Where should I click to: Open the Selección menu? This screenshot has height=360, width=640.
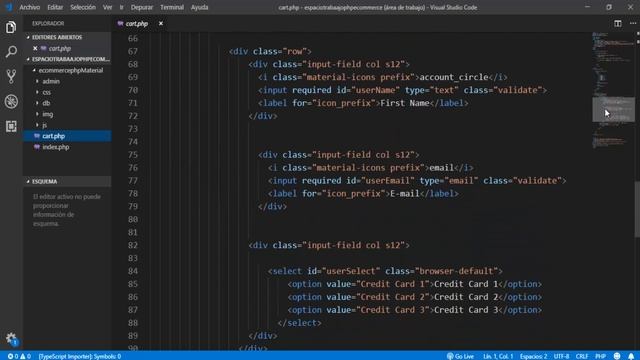(83, 7)
